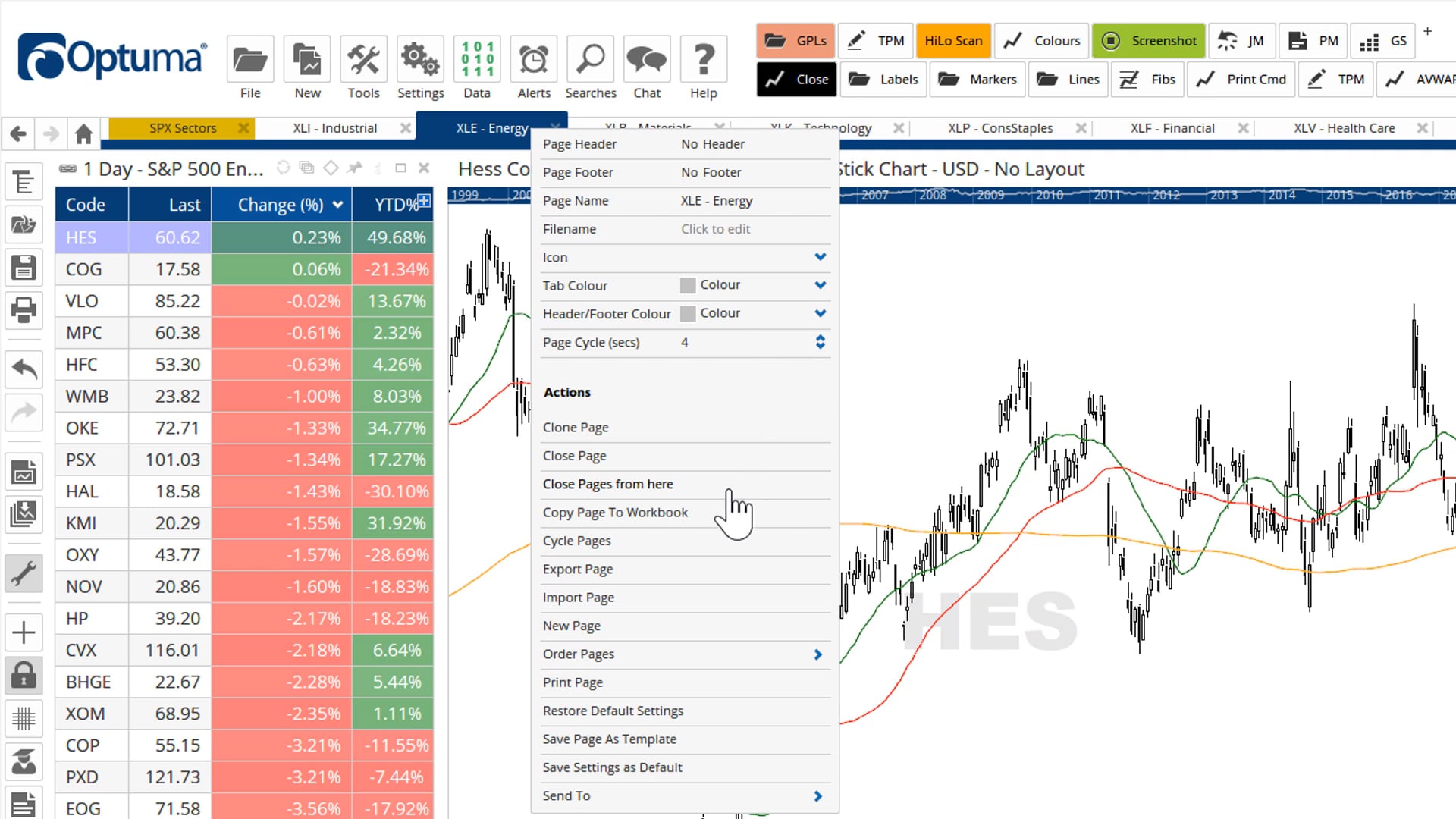Go back with the left arrow
1456x819 pixels.
coord(19,134)
